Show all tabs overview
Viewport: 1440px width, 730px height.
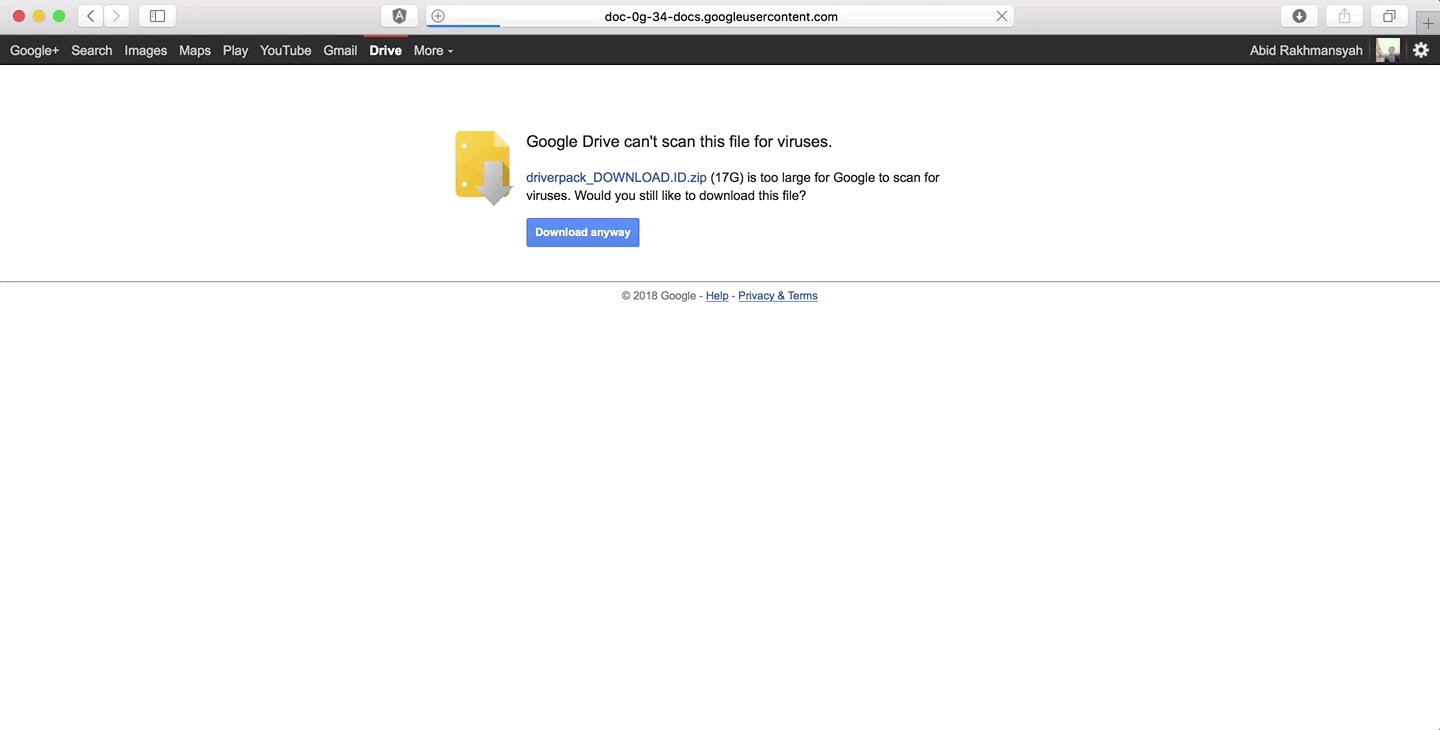pyautogui.click(x=1389, y=16)
